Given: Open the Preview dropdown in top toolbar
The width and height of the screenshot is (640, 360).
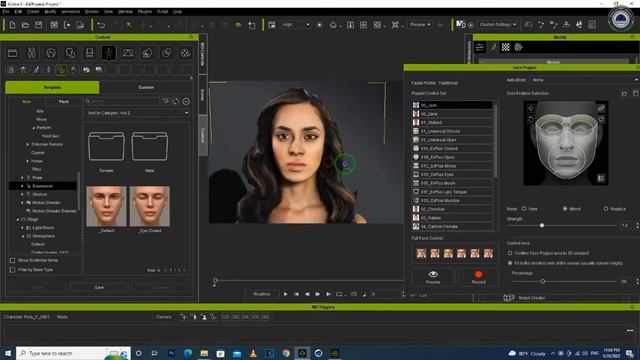Looking at the screenshot, I should 420,25.
